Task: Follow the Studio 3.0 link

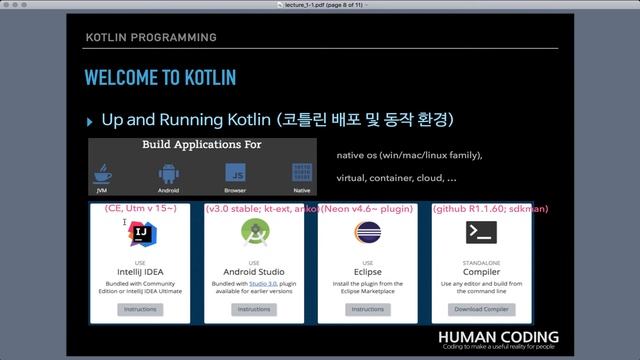Action: (x=263, y=284)
